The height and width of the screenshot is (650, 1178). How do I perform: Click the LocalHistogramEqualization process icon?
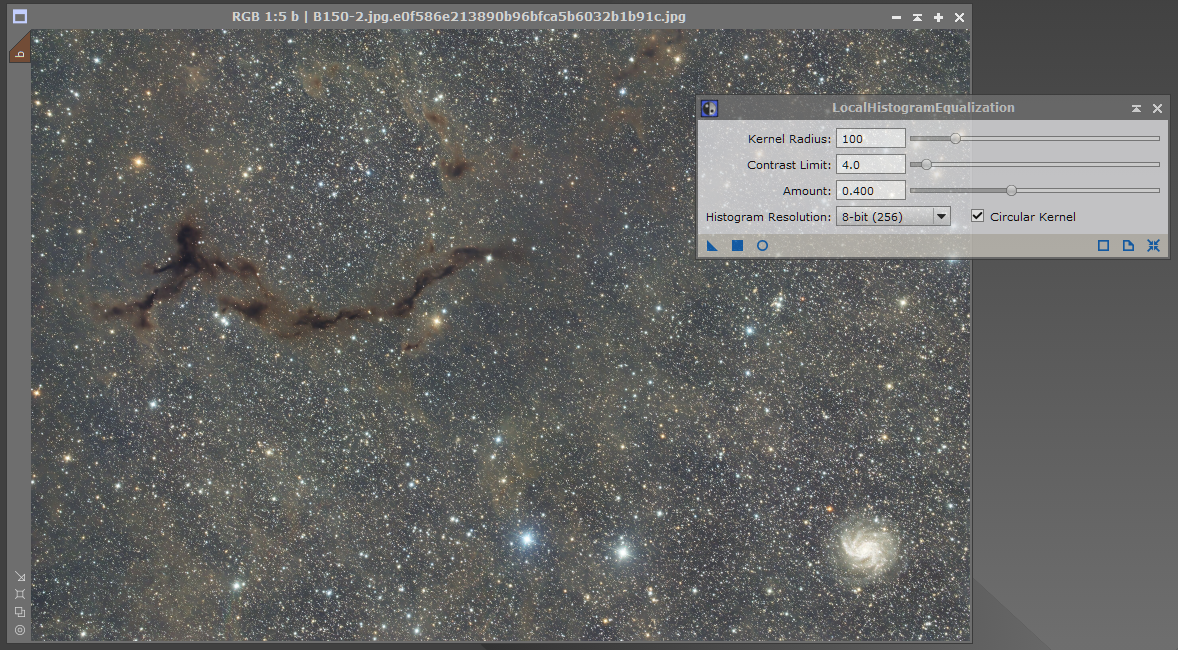(709, 108)
